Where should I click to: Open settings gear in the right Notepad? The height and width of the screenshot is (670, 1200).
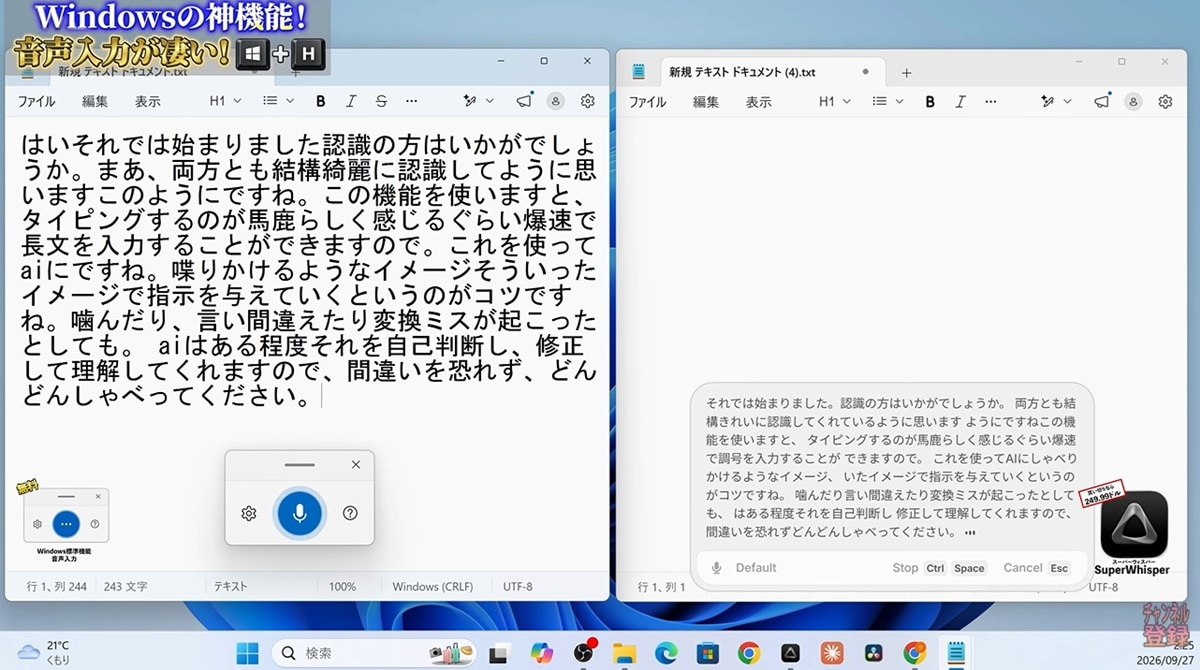1165,101
